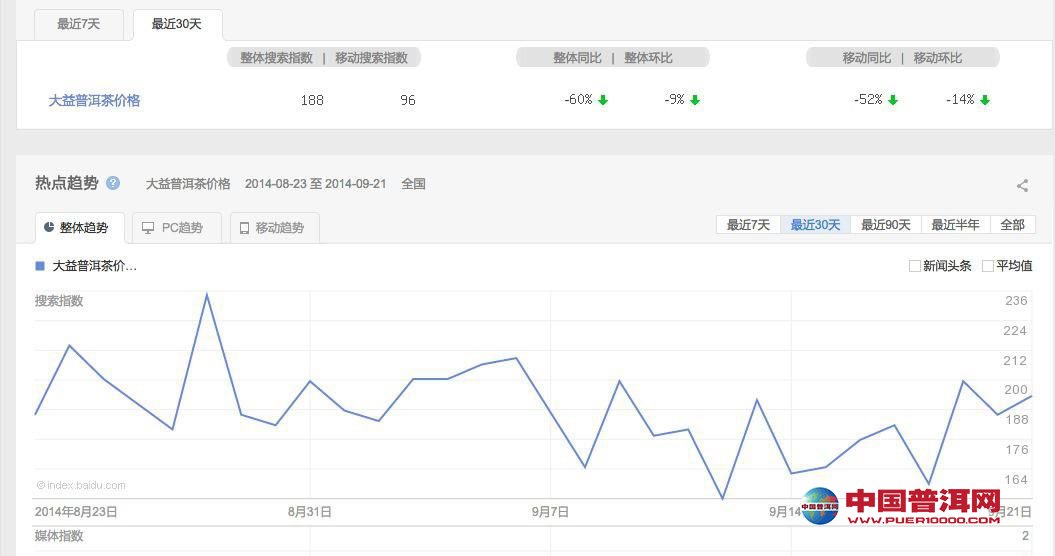Click the pie icon on 整体趋势 tab
The height and width of the screenshot is (556, 1055).
(49, 228)
